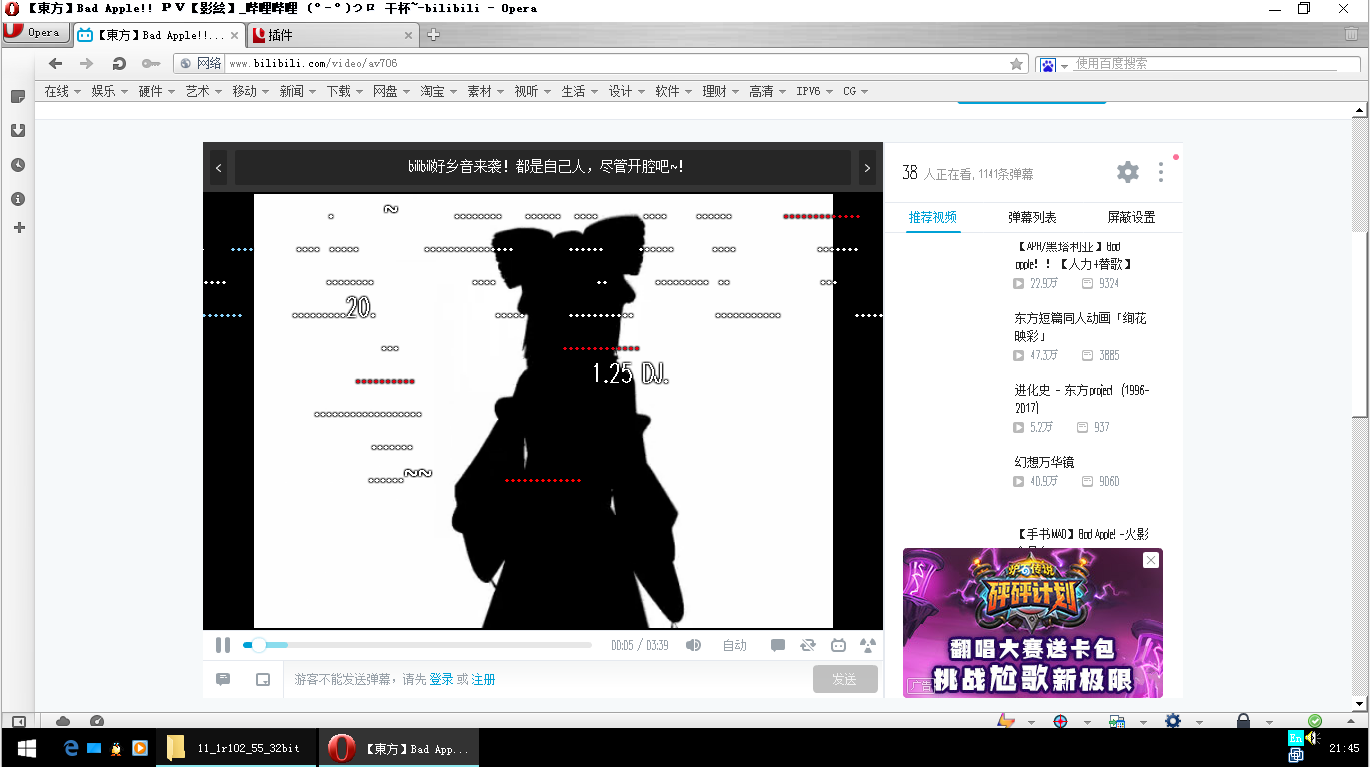Open the player volume control
This screenshot has width=1370, height=767.
[693, 645]
